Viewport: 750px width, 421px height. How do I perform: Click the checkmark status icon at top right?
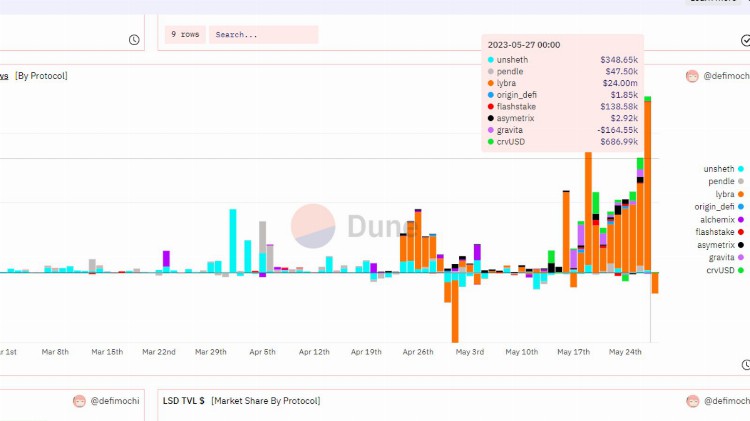741,40
